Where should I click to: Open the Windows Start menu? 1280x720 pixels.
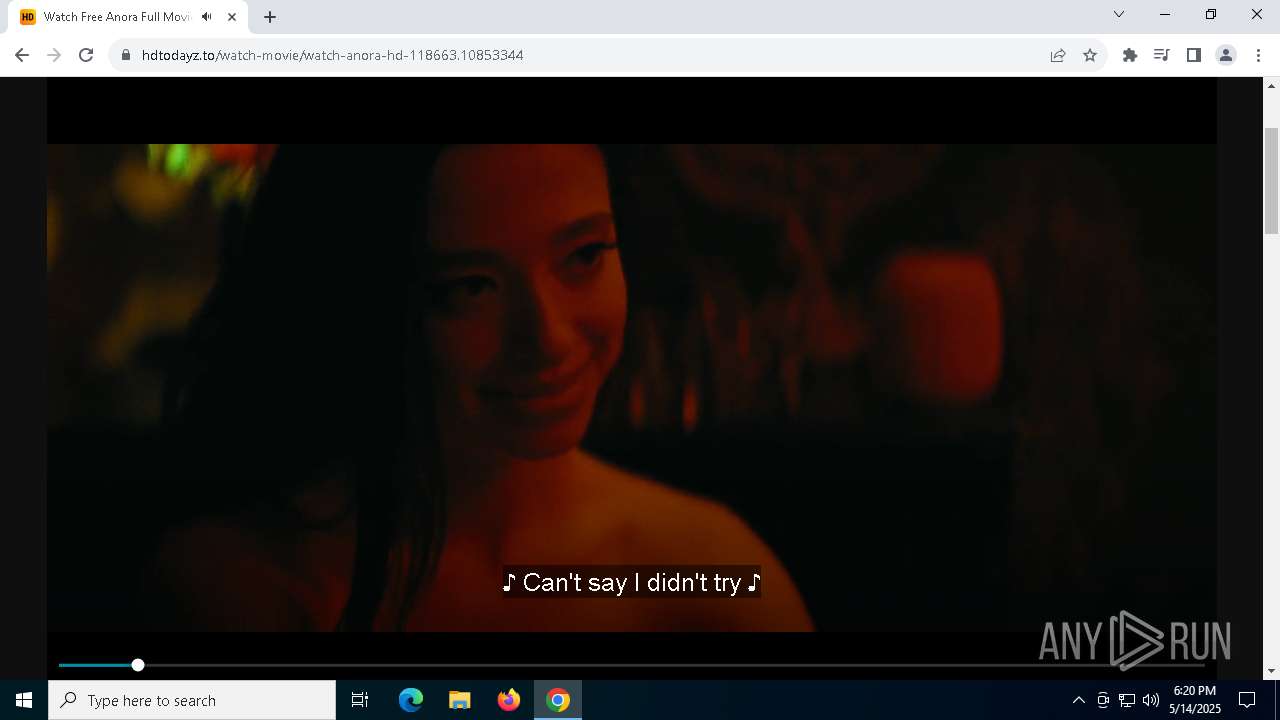24,700
